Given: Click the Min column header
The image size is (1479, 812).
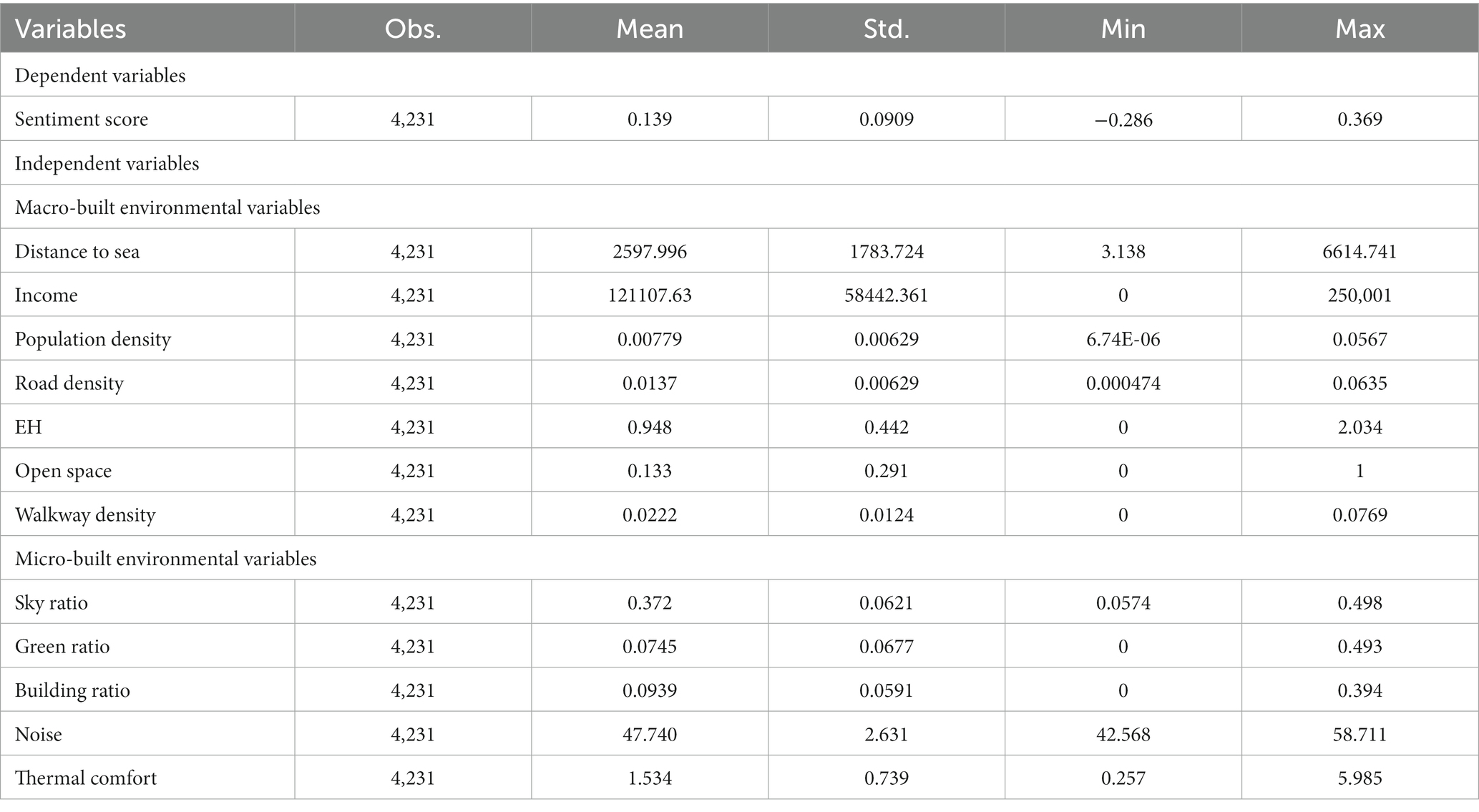Looking at the screenshot, I should point(1123,29).
